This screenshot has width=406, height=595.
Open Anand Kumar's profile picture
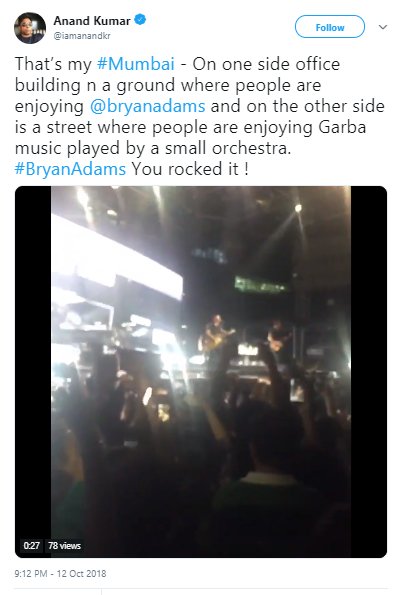point(30,28)
